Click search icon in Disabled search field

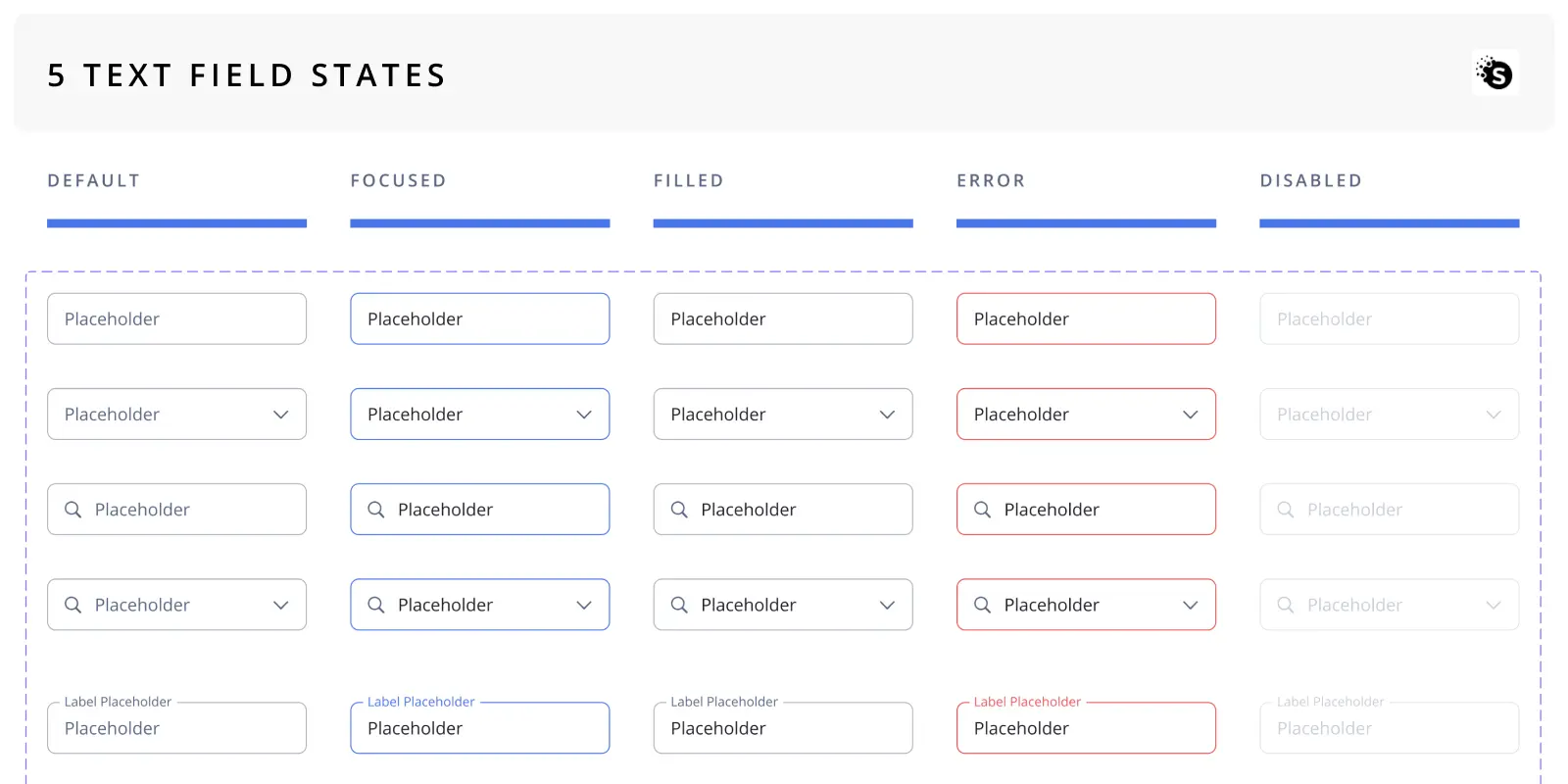[1285, 510]
